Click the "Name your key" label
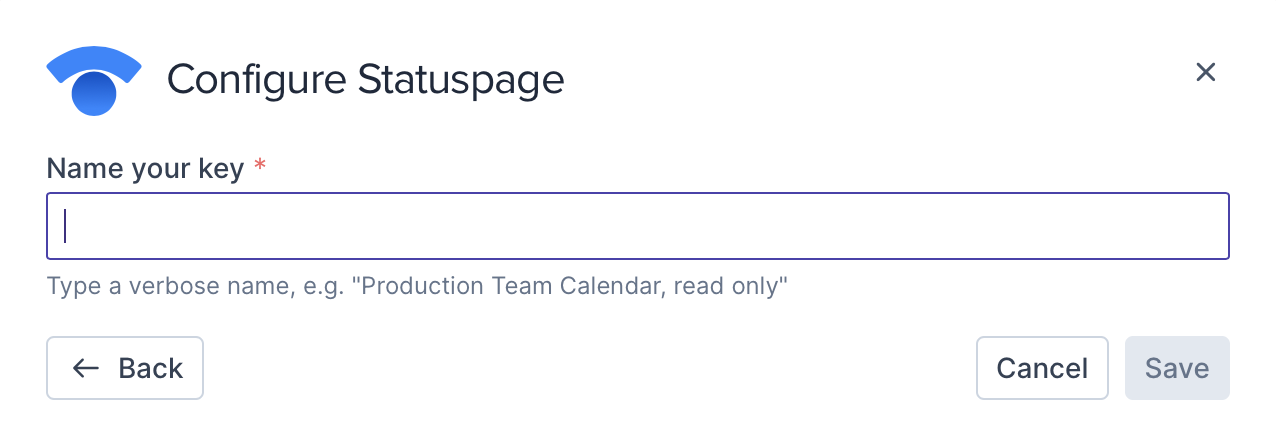 145,168
